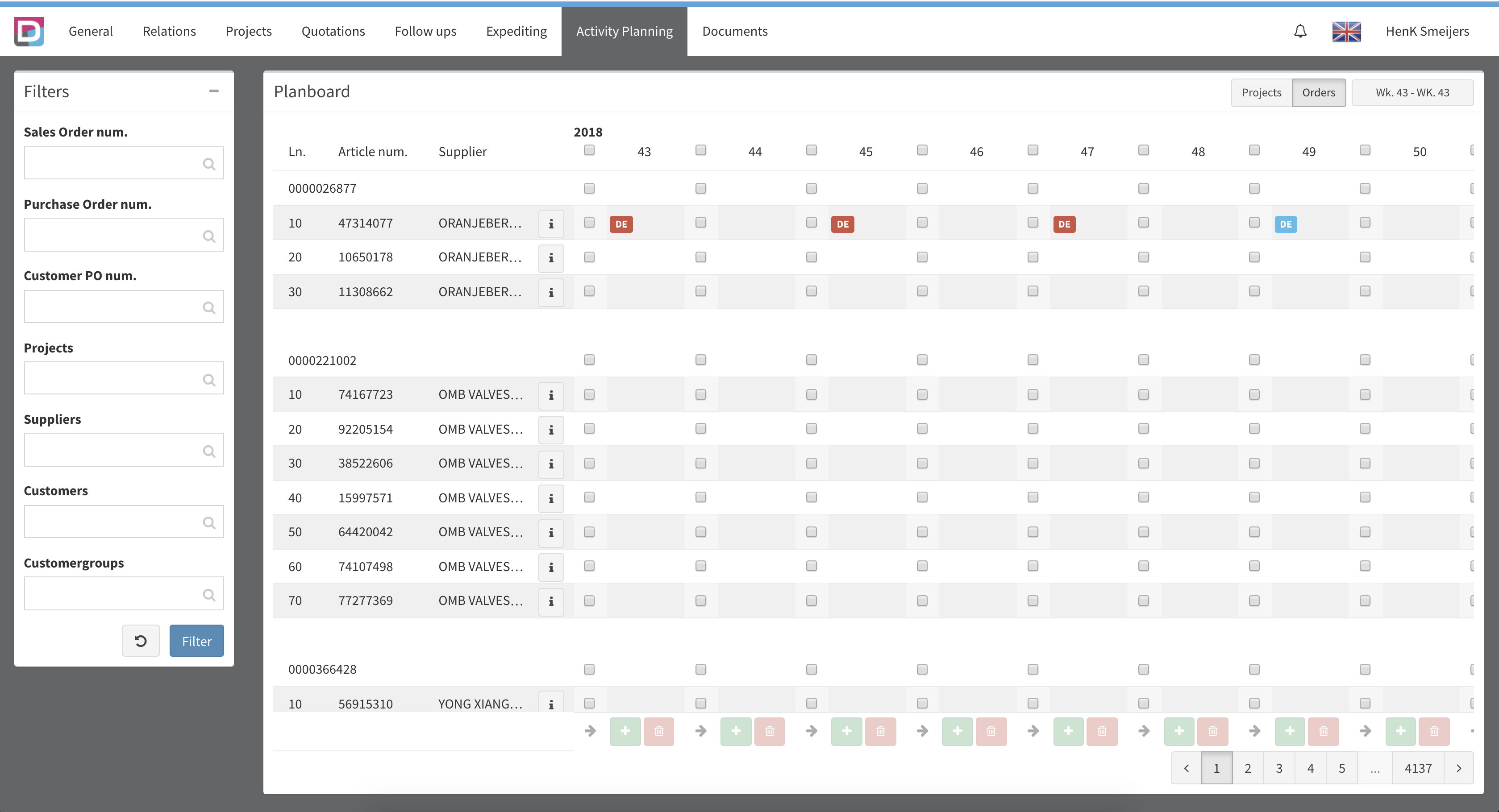Switch Planboard to Orders view
1499x812 pixels.
point(1319,92)
